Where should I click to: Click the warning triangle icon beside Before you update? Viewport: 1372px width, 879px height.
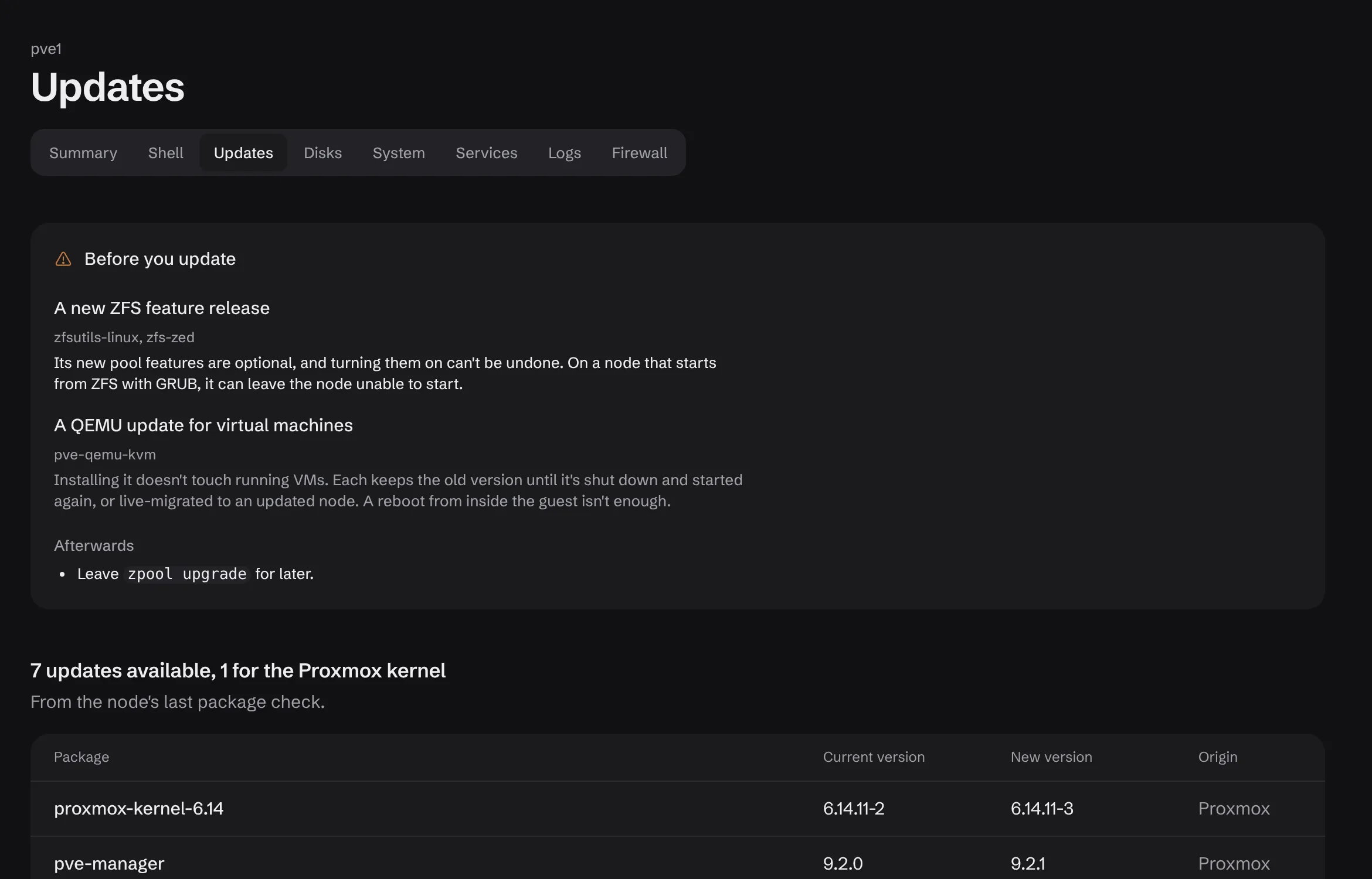point(63,259)
